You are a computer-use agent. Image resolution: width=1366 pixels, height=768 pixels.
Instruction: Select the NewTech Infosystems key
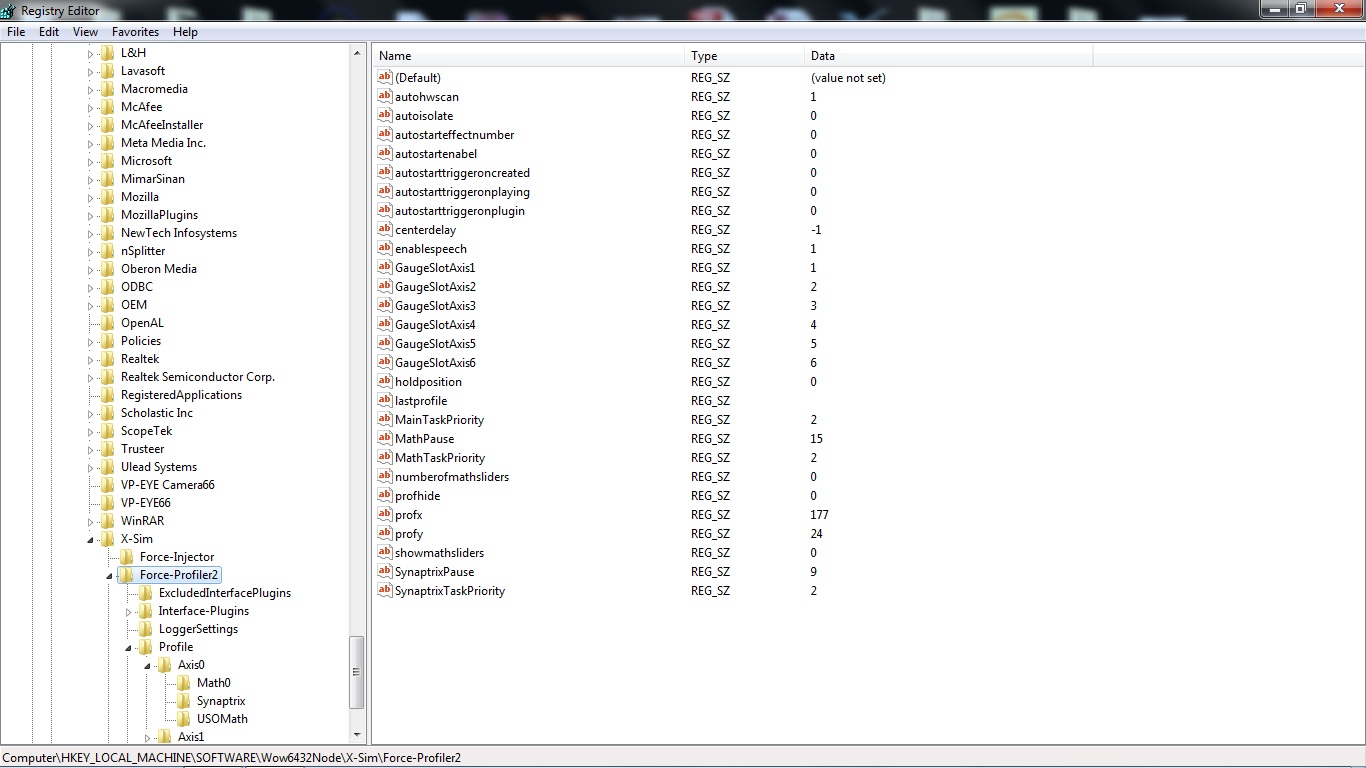pos(179,233)
